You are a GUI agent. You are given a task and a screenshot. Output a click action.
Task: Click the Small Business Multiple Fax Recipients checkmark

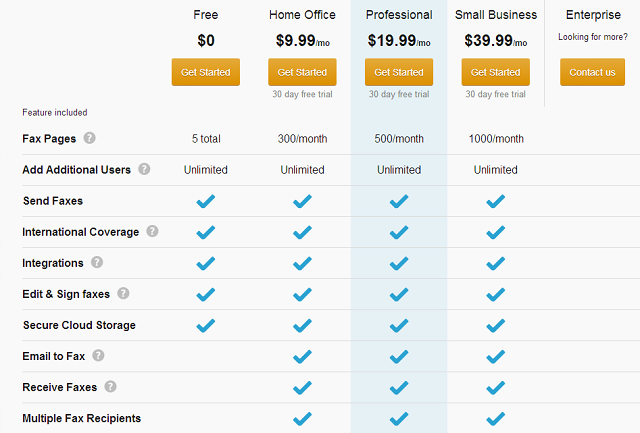496,419
